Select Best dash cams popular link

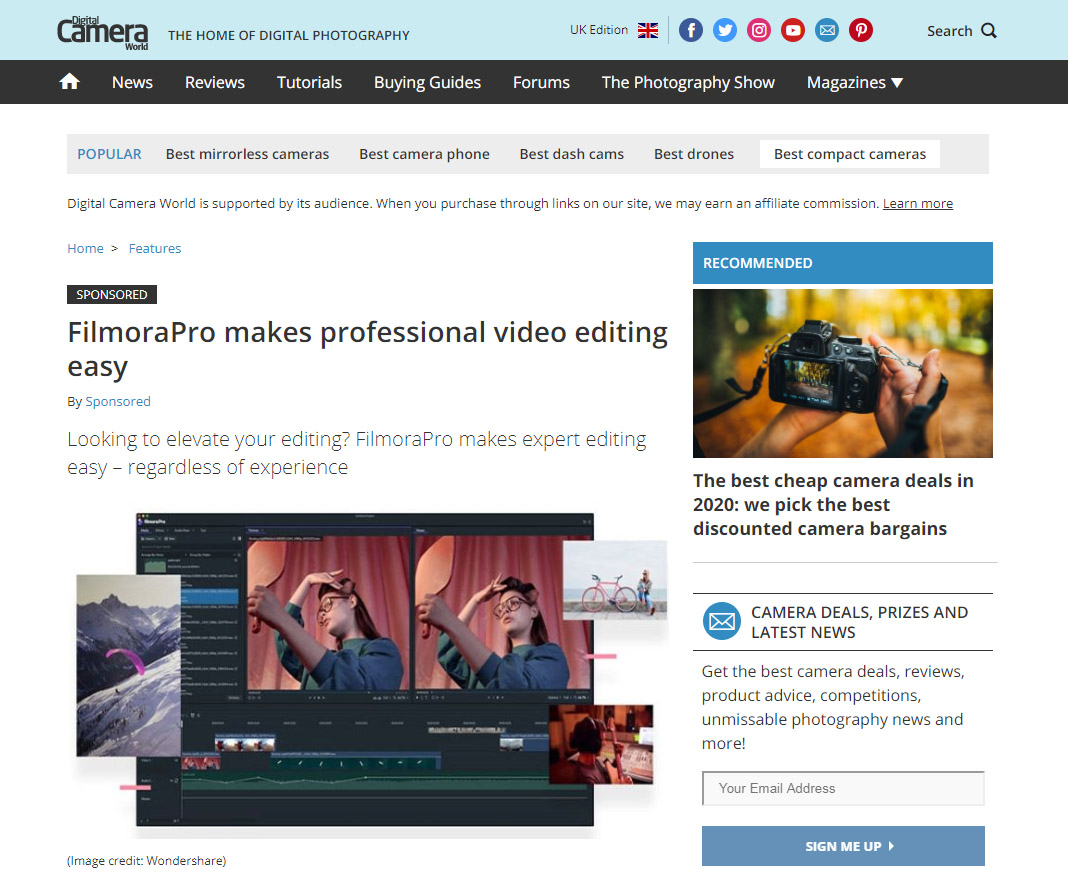(x=571, y=154)
